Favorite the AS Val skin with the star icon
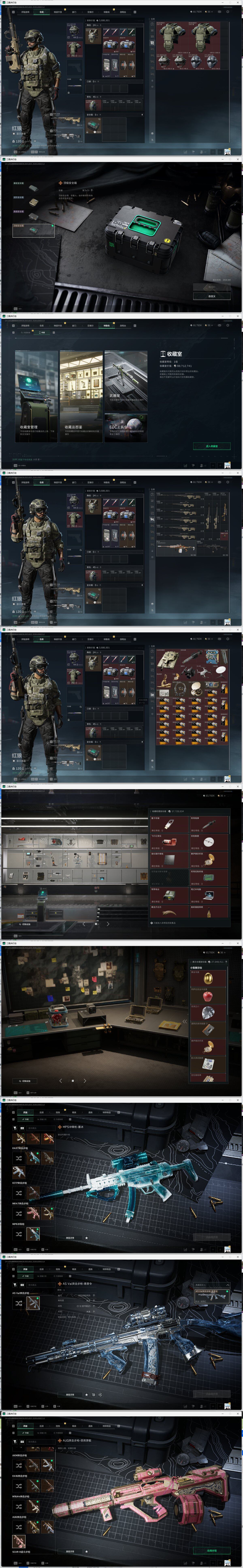Viewport: 243px width, 1568px height. click(x=86, y=1395)
